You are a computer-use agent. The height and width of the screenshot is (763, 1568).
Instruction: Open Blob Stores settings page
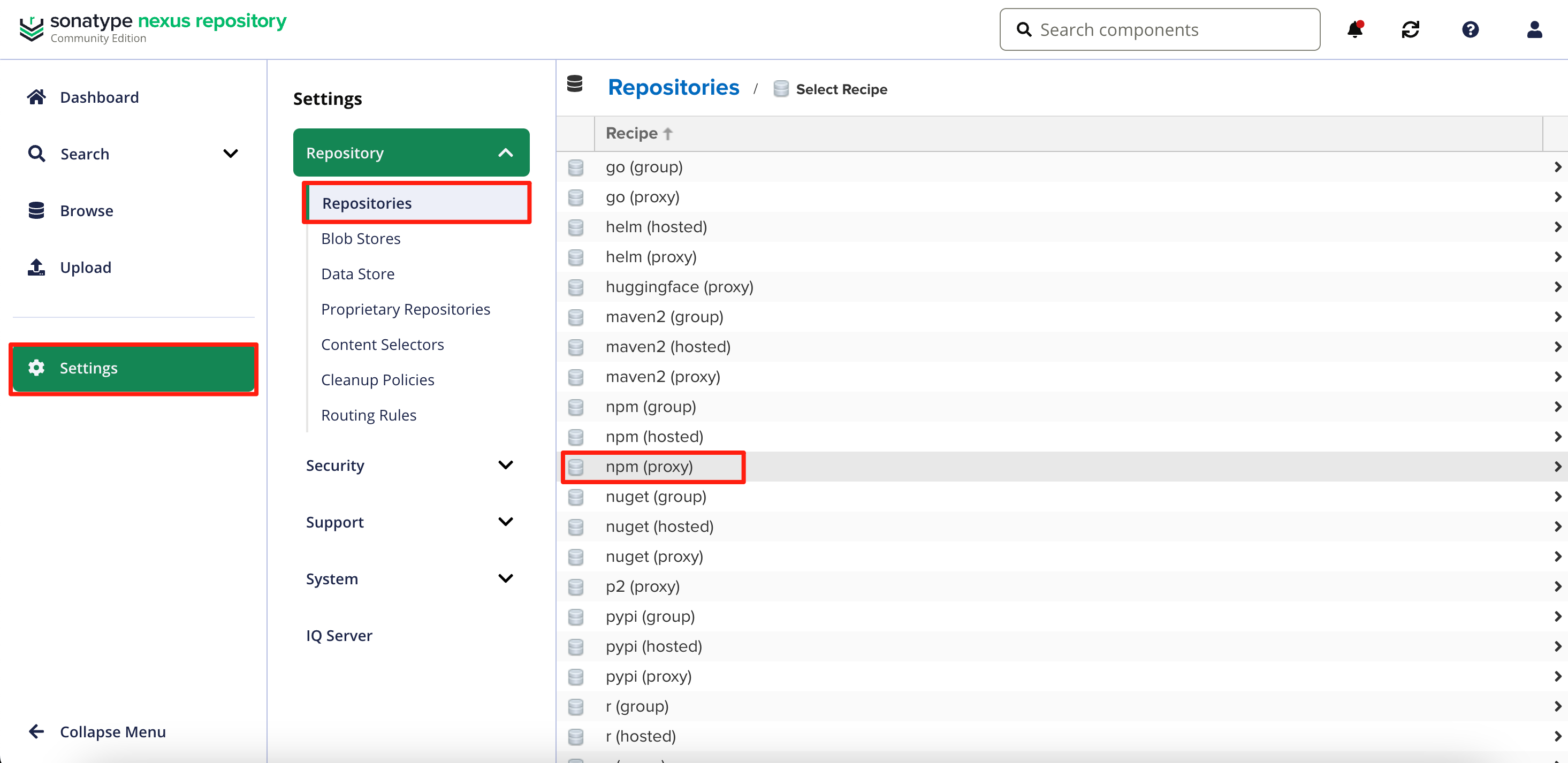[360, 239]
